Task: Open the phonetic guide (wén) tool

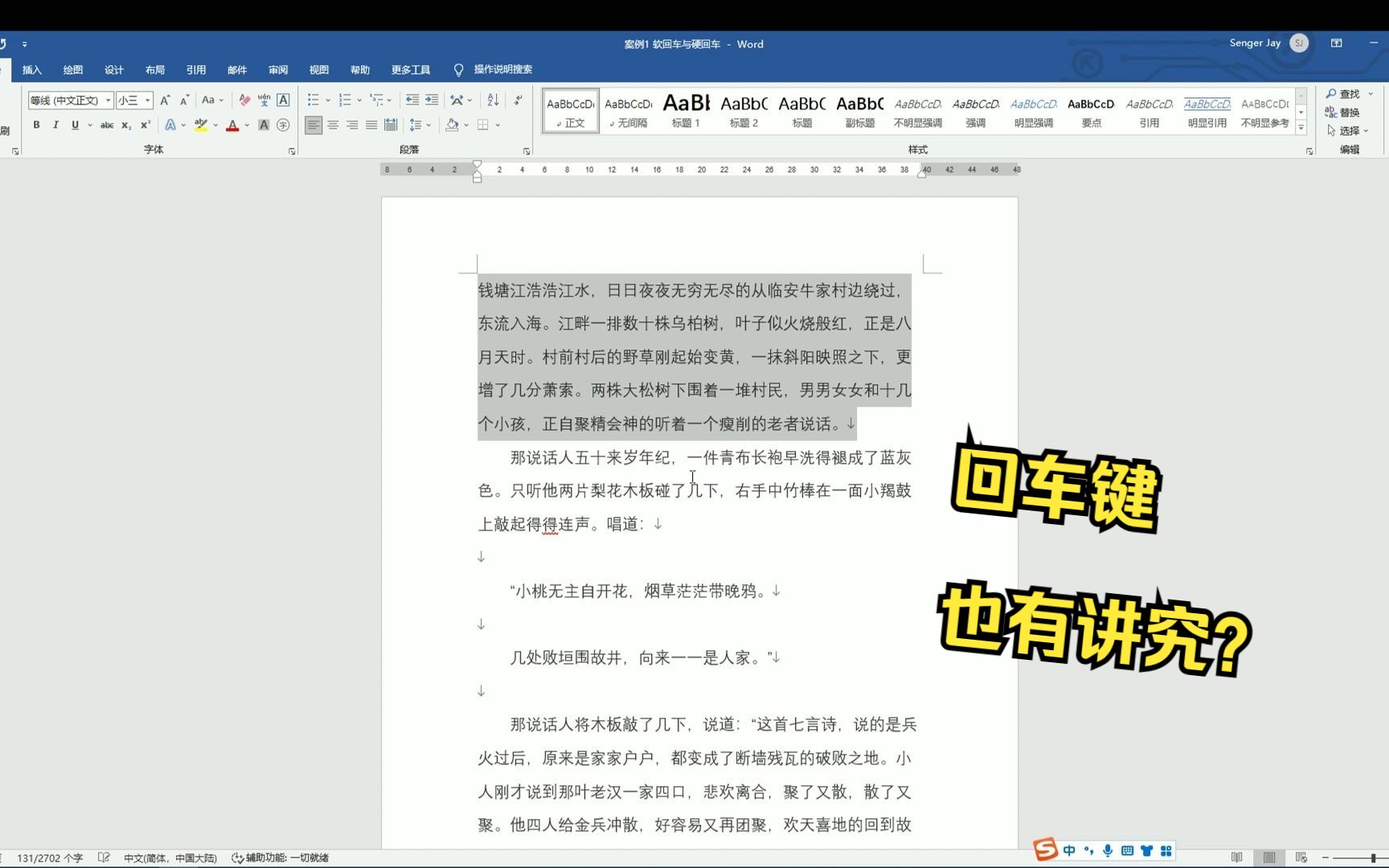Action: 264,100
